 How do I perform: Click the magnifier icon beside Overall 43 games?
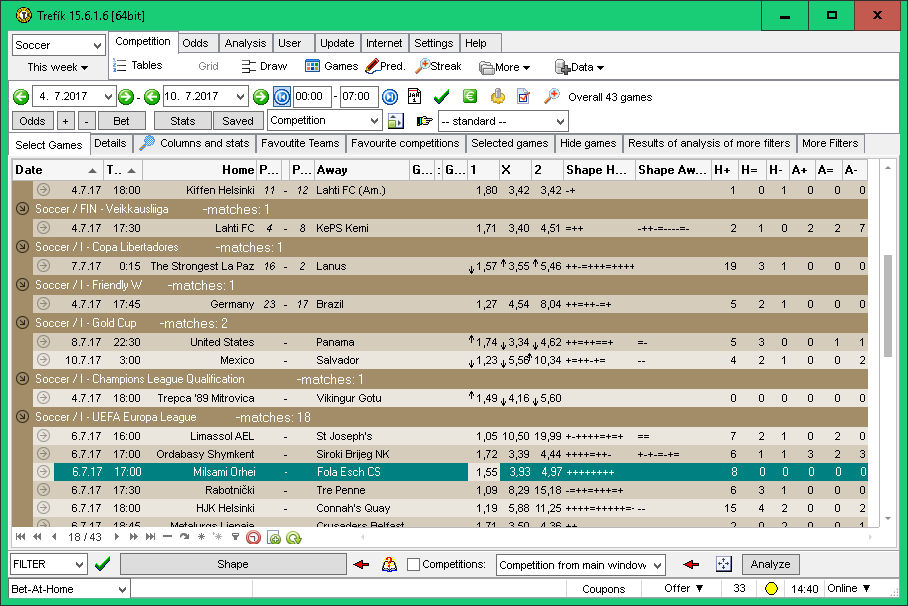pos(551,97)
